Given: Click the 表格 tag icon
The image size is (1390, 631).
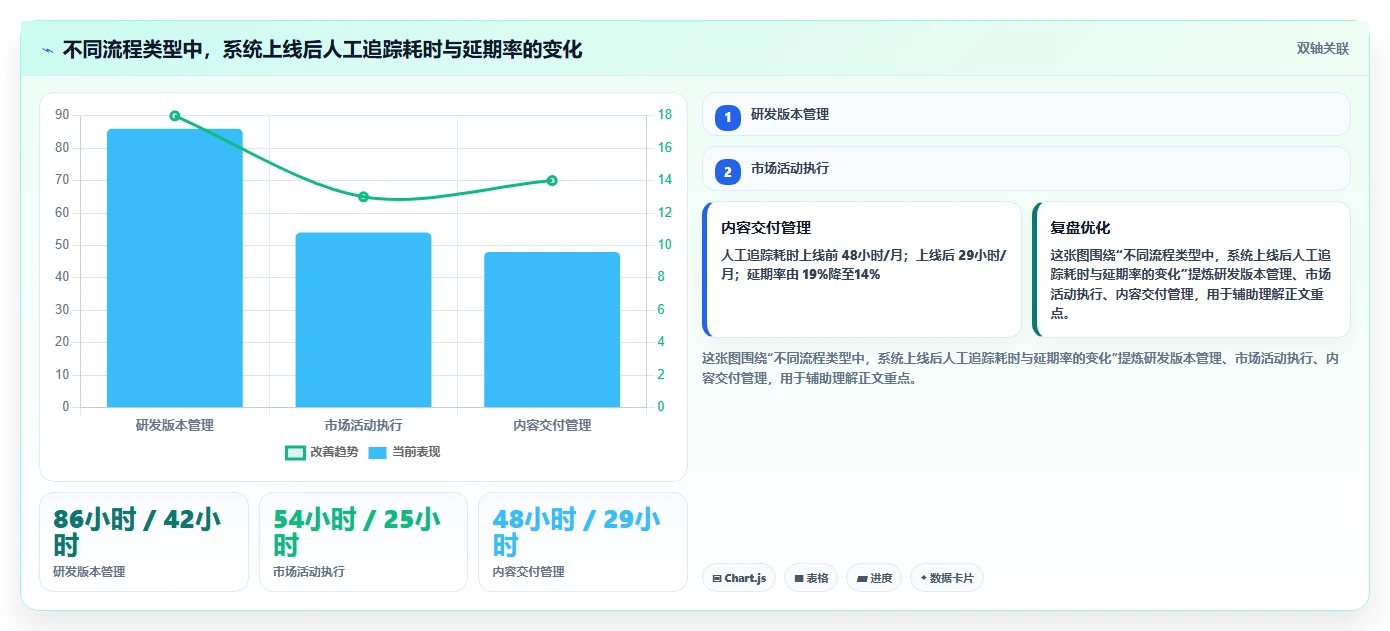Looking at the screenshot, I should pyautogui.click(x=799, y=578).
